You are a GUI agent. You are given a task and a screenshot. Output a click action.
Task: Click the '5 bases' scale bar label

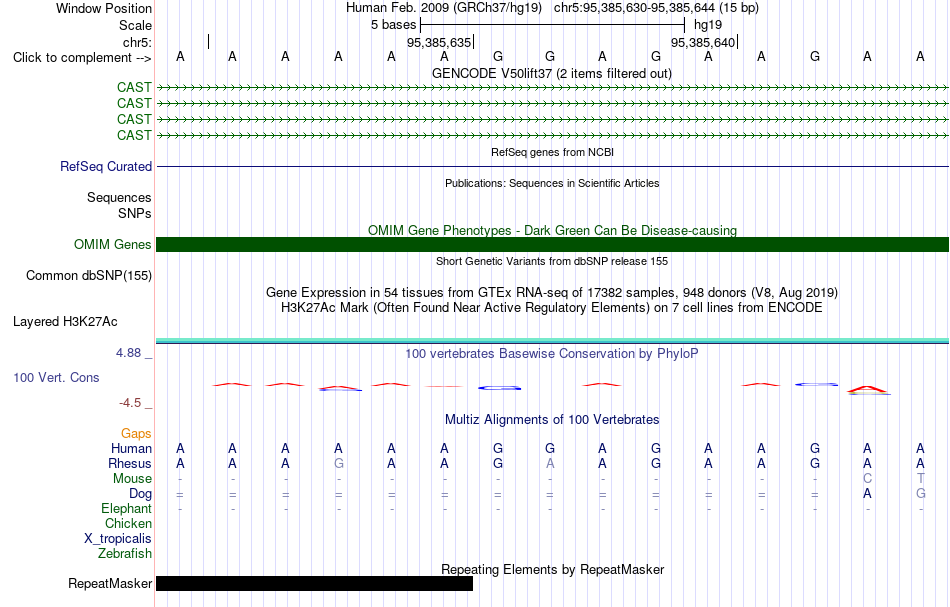tap(394, 25)
